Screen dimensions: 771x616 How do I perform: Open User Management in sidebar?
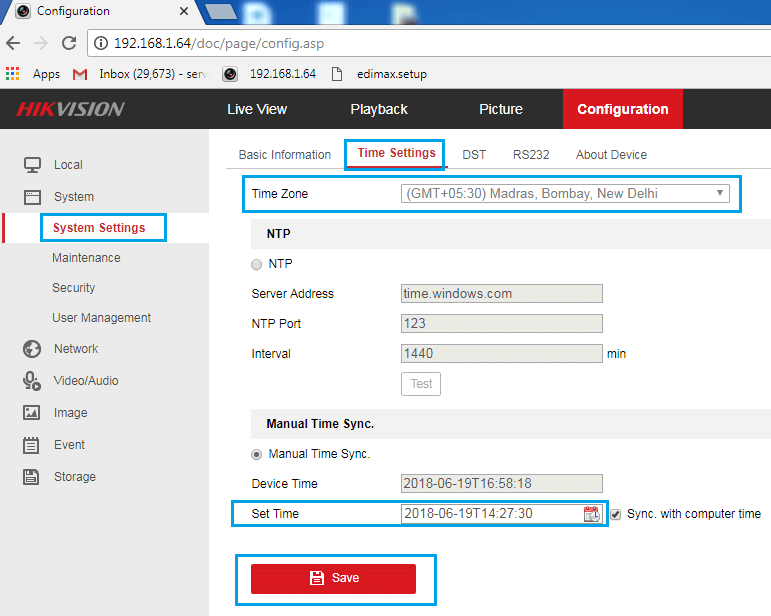click(x=102, y=318)
